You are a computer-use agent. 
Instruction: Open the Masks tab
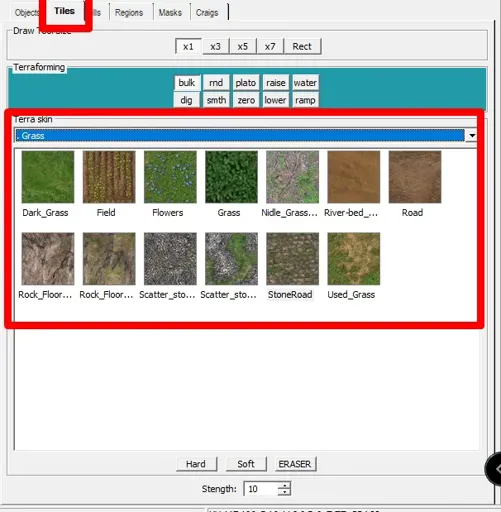pos(170,13)
